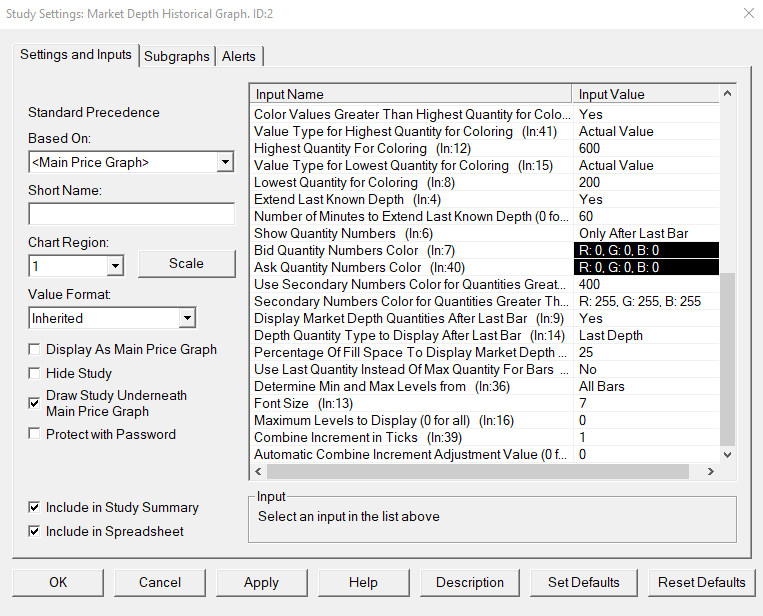Toggle Include in Spreadsheet checkbox

(x=34, y=531)
